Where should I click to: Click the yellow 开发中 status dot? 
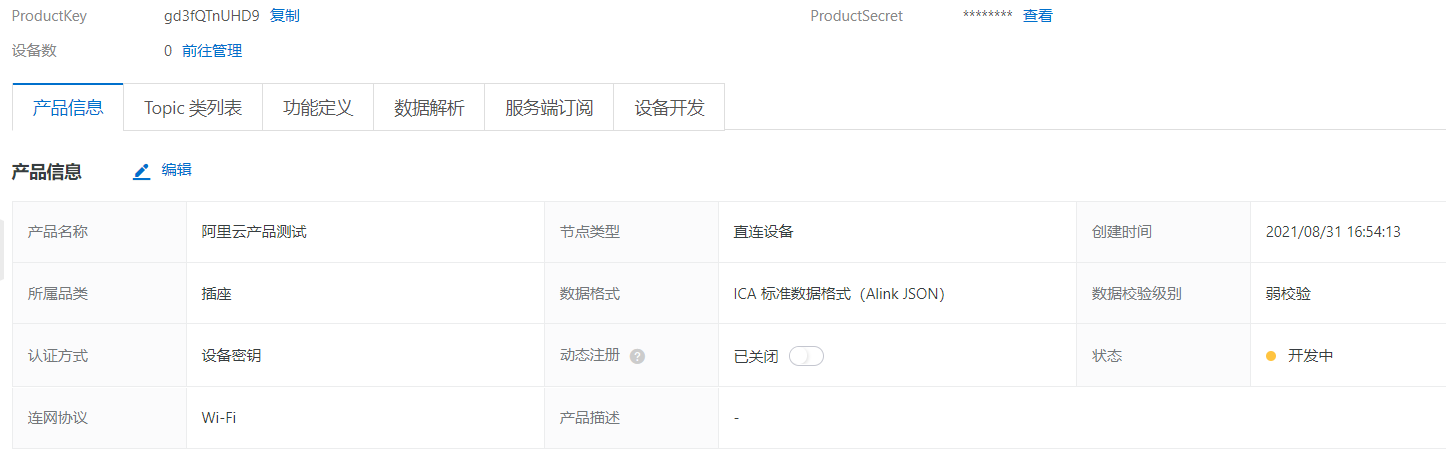coord(1271,356)
